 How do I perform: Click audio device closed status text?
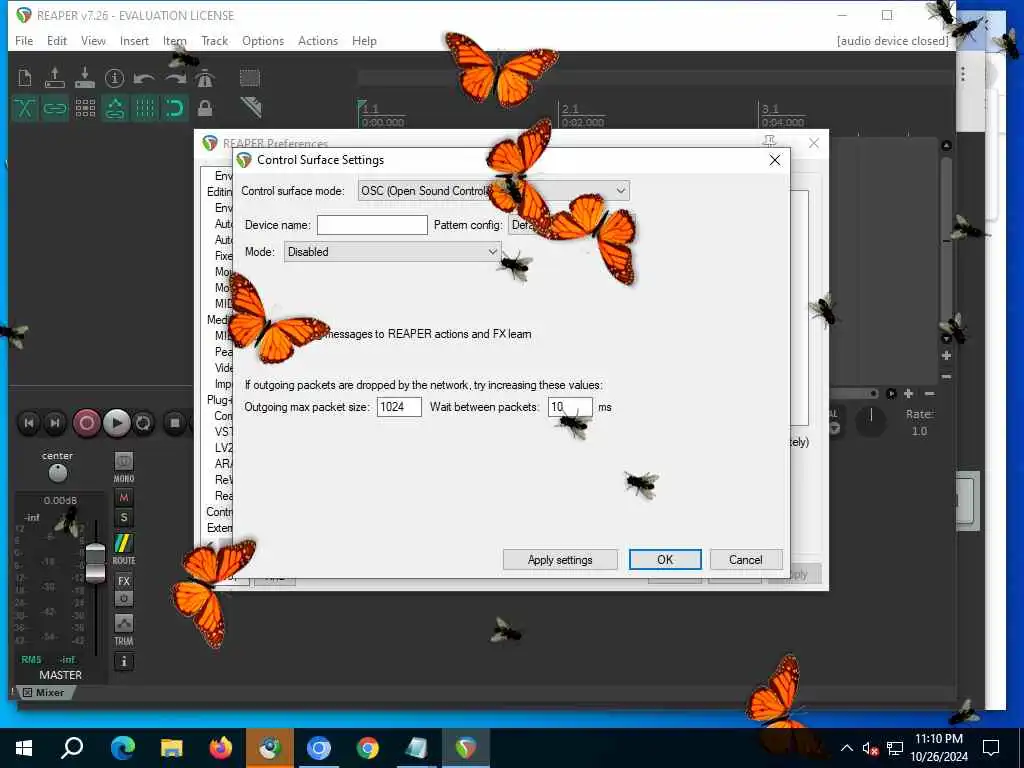tap(892, 40)
